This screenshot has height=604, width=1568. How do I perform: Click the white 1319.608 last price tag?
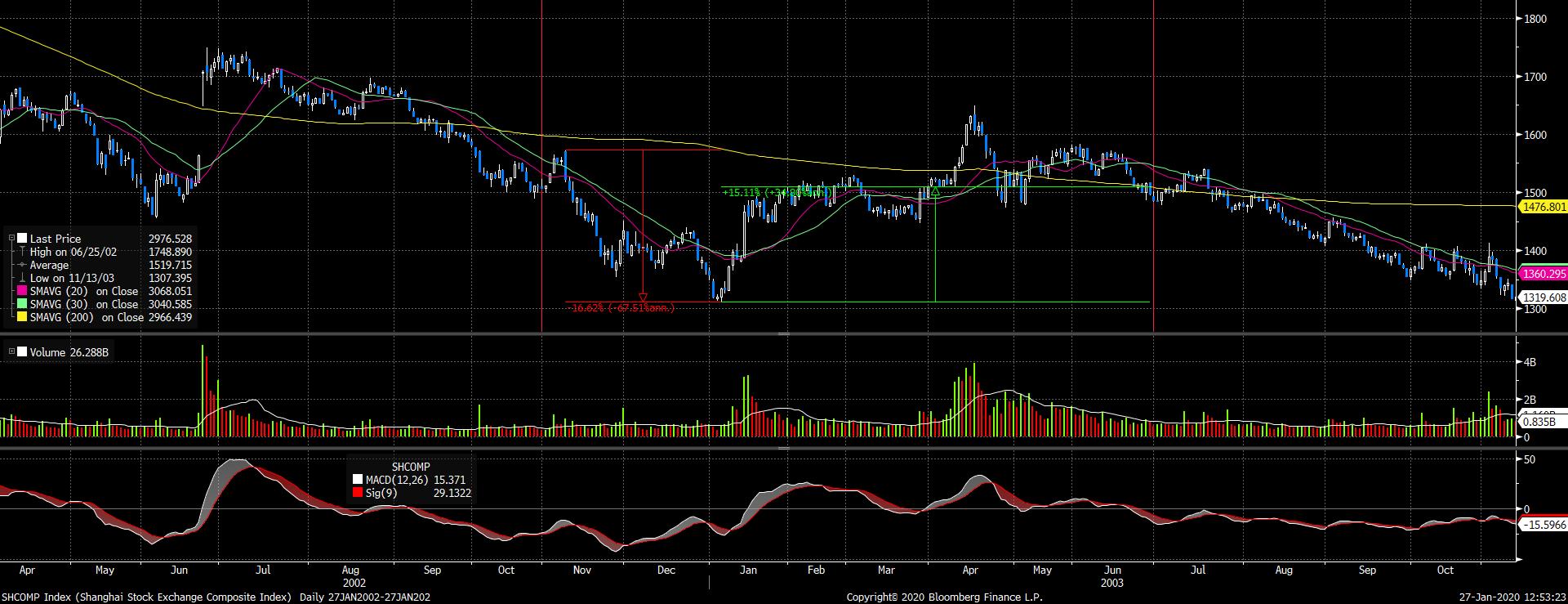point(1542,298)
